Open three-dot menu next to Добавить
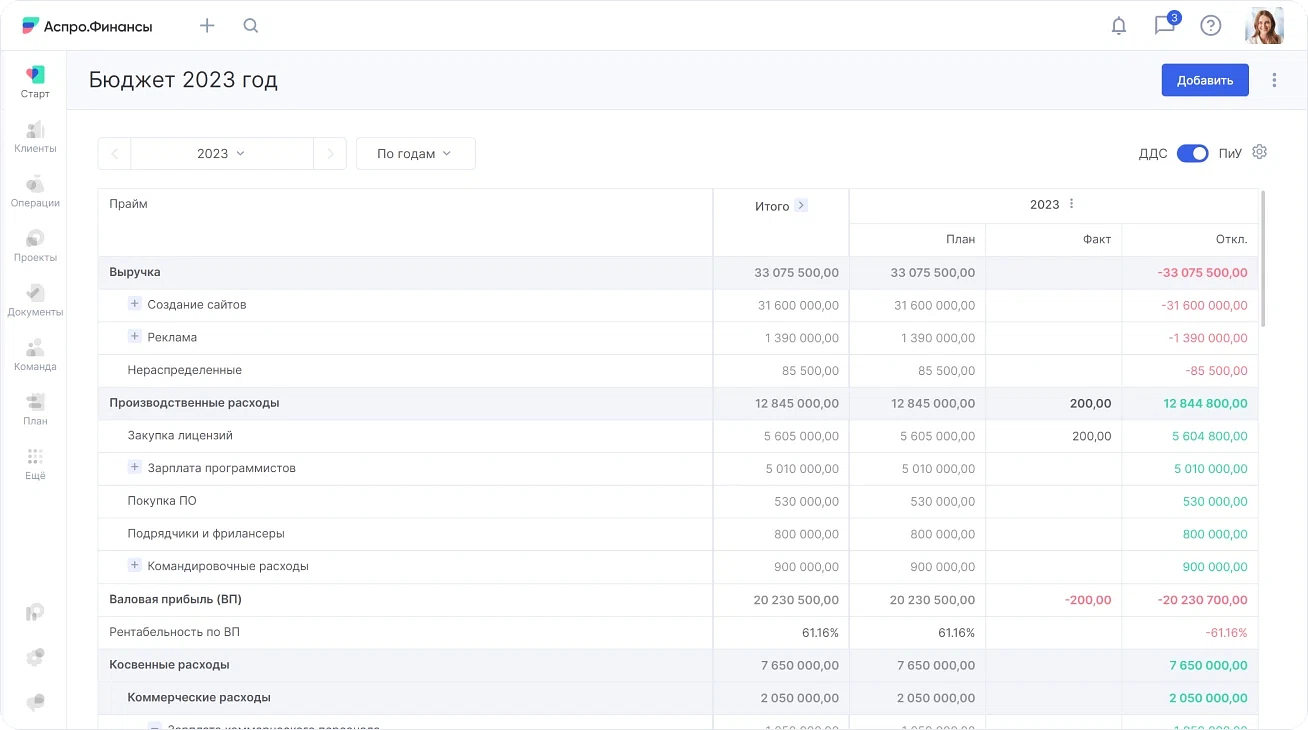Image resolution: width=1308 pixels, height=730 pixels. tap(1274, 80)
